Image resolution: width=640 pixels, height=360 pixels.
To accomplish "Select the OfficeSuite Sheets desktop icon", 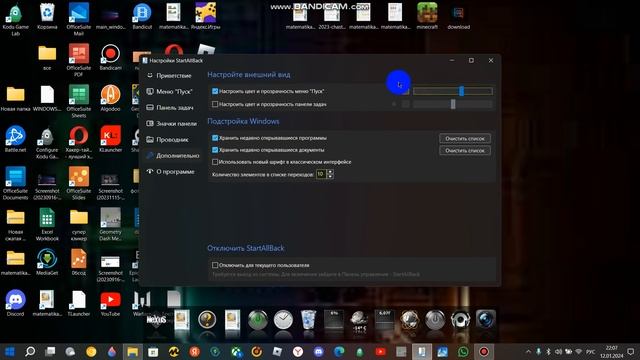I will pyautogui.click(x=79, y=101).
